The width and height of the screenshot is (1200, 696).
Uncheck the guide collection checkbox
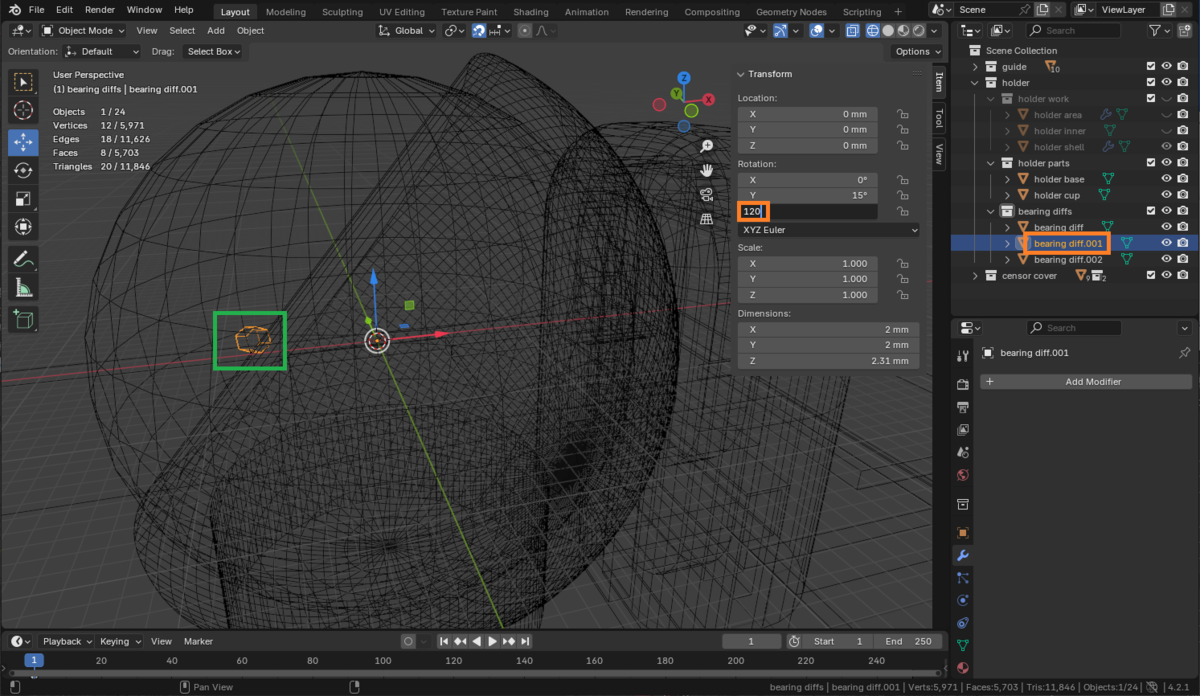coord(1151,67)
